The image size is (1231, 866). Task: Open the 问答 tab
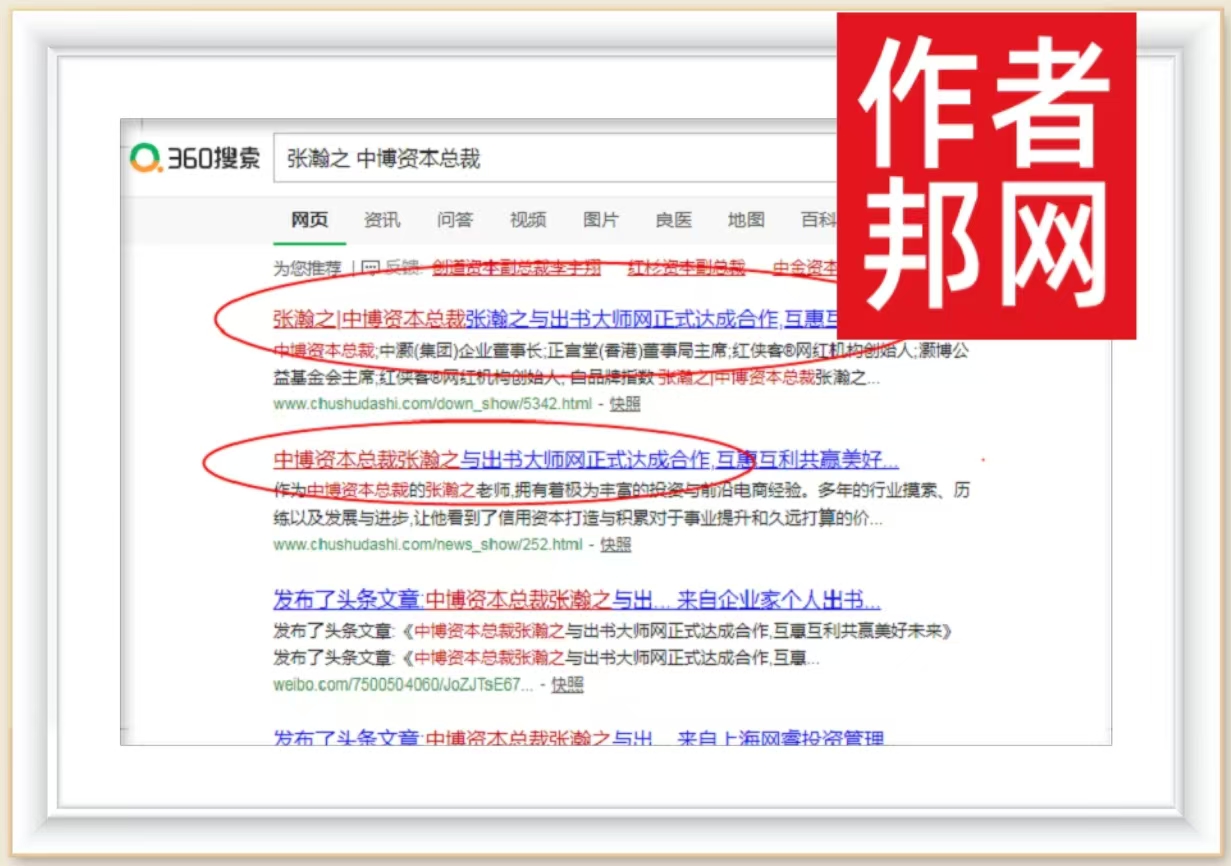pos(455,220)
